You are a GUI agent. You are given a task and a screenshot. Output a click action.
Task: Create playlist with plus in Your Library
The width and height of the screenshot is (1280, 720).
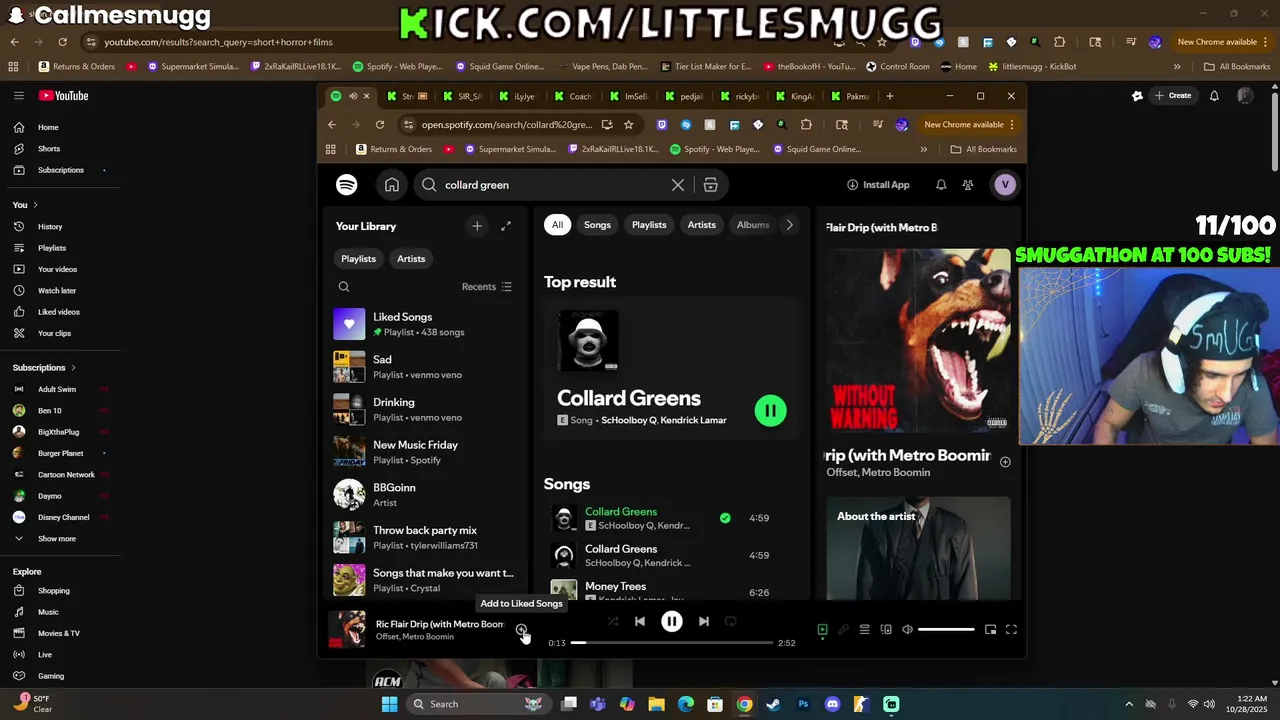[477, 226]
